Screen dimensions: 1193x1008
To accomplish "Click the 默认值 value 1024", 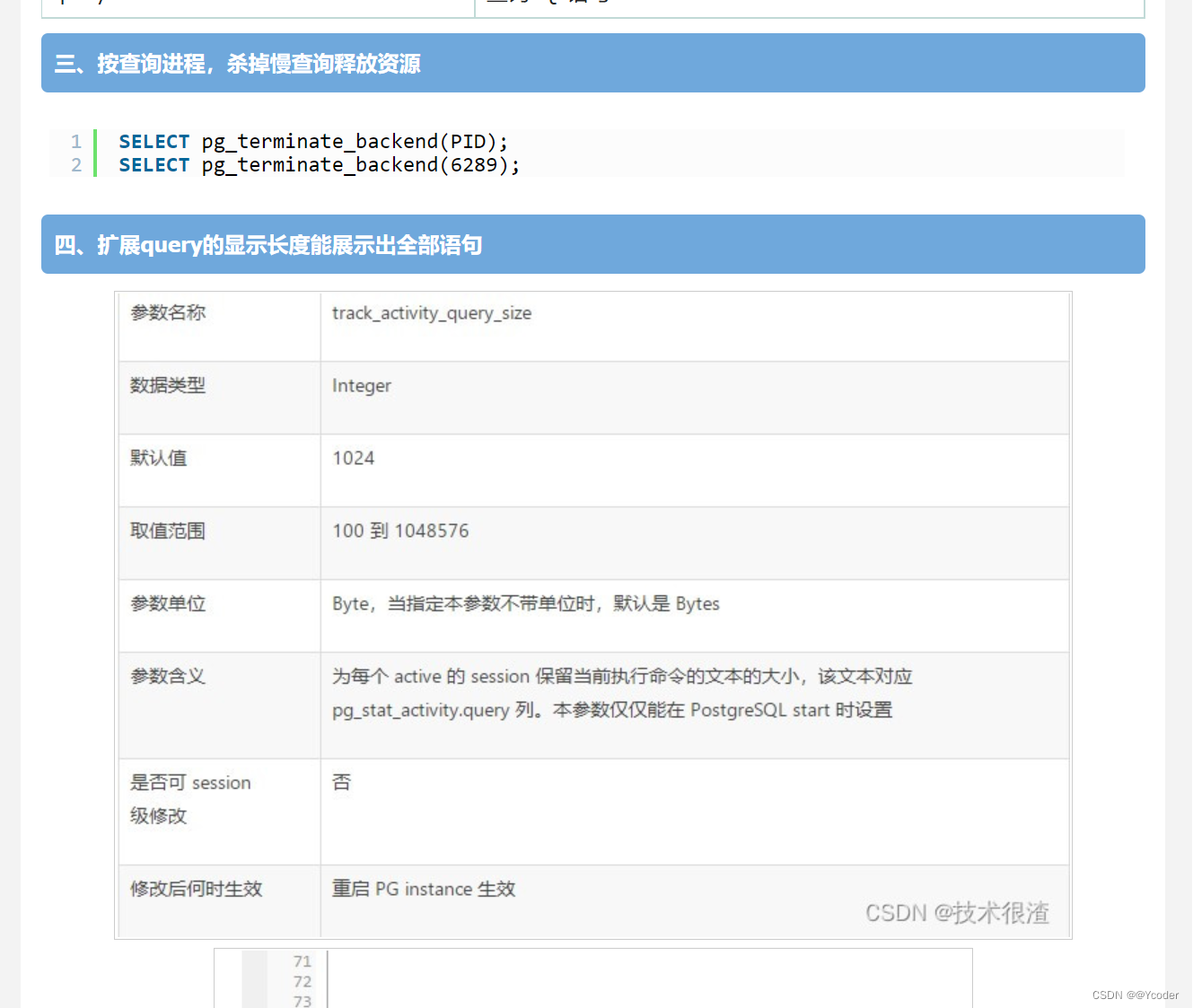I will (x=353, y=458).
